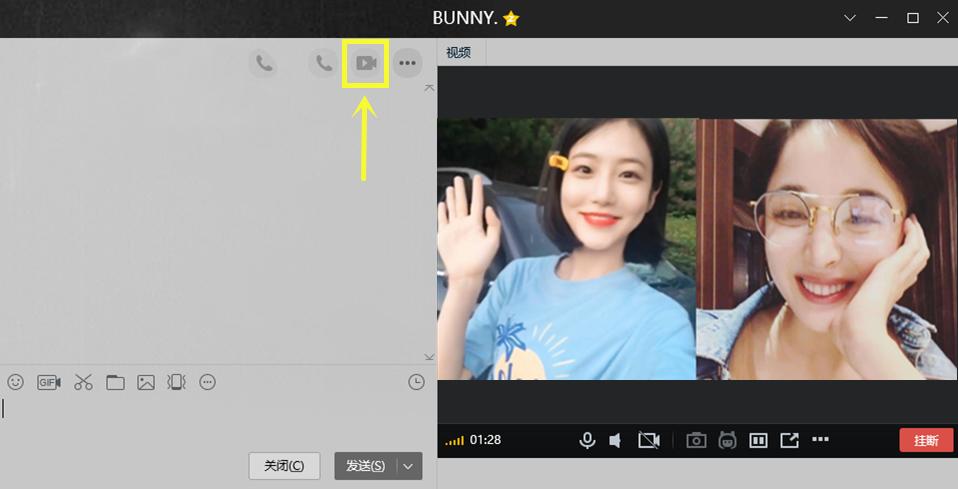Image resolution: width=958 pixels, height=489 pixels.
Task: Toggle the speaker sound off
Action: pos(616,440)
